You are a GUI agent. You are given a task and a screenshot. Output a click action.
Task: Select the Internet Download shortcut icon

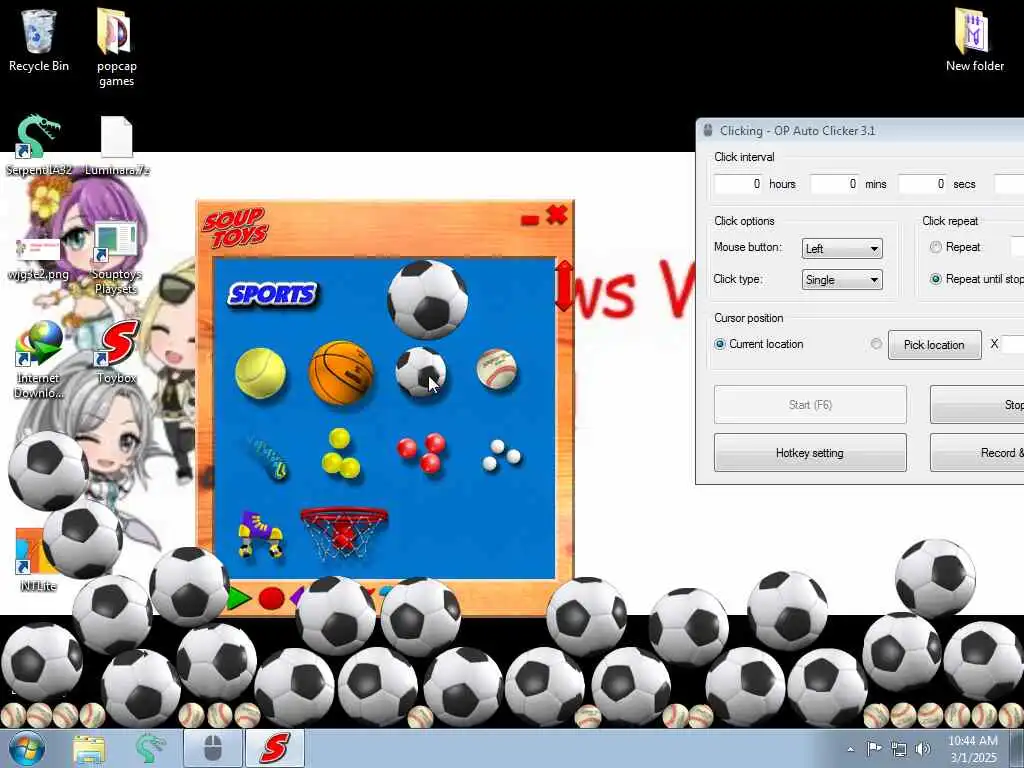(x=39, y=360)
